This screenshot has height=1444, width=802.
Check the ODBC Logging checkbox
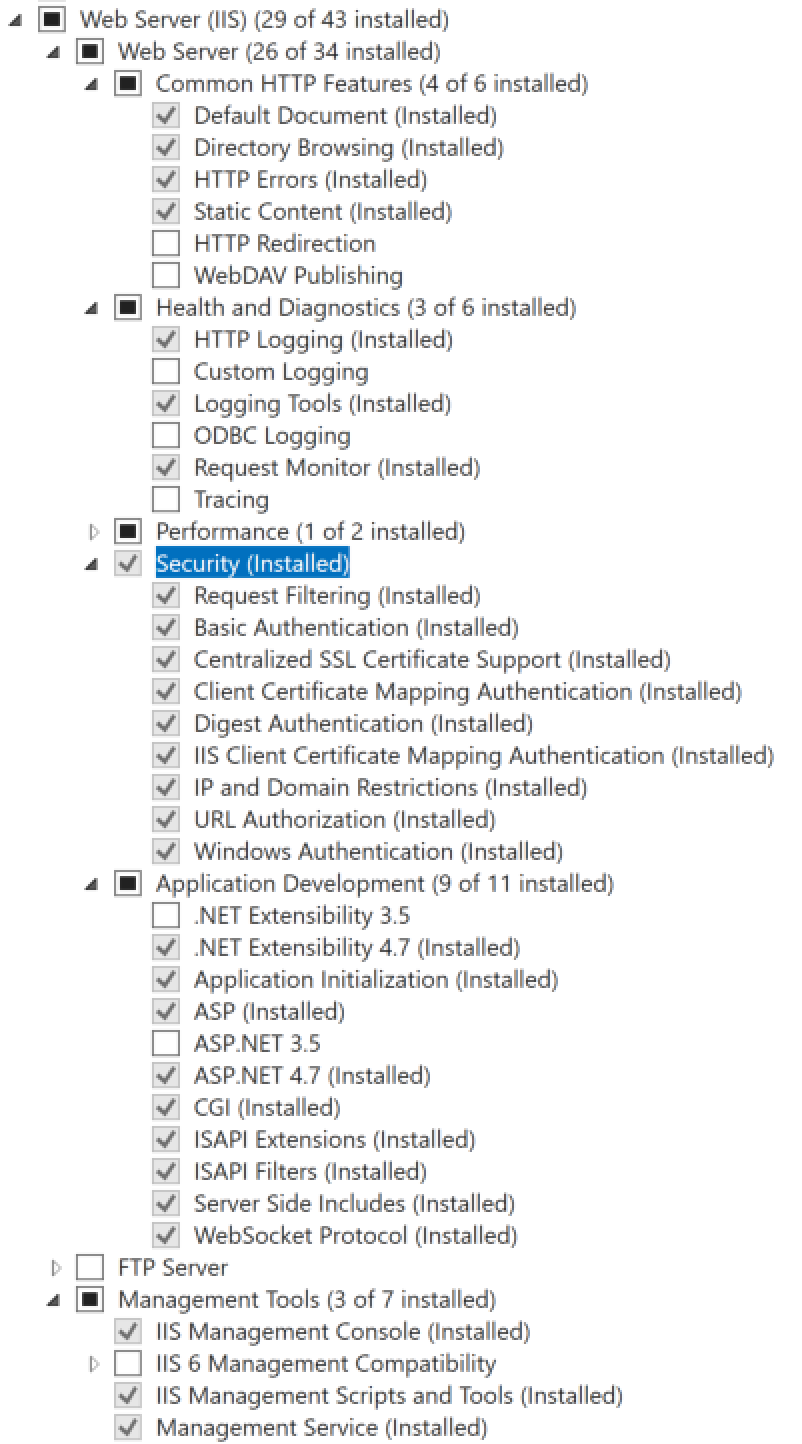(166, 436)
